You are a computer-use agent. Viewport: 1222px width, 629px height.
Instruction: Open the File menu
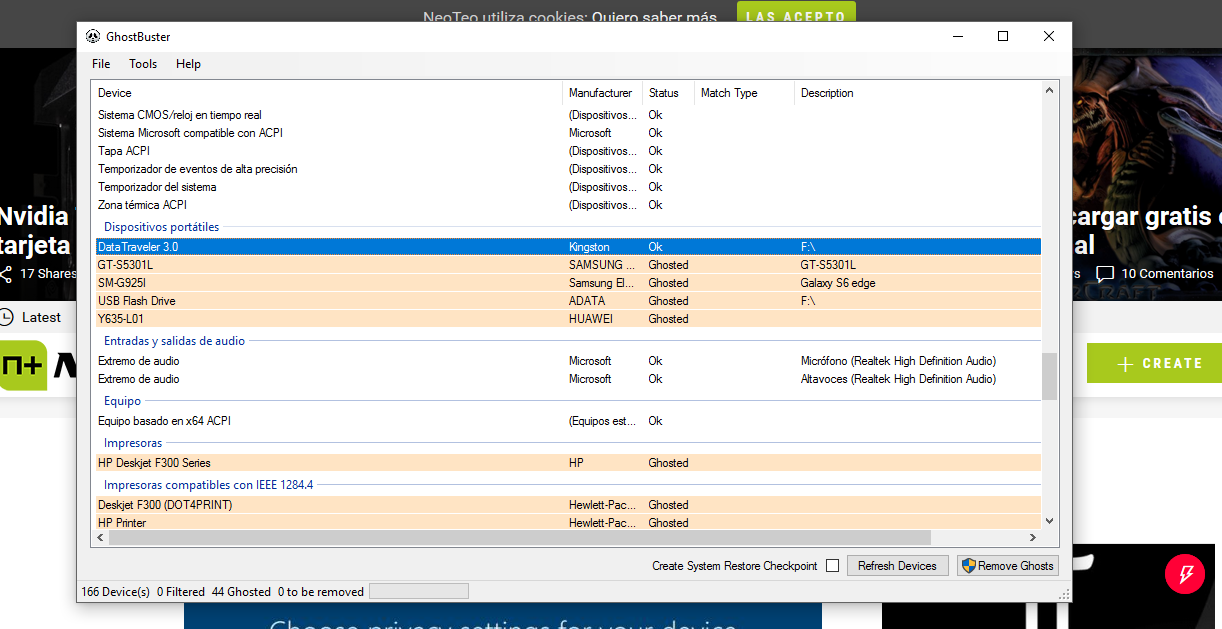pyautogui.click(x=101, y=64)
